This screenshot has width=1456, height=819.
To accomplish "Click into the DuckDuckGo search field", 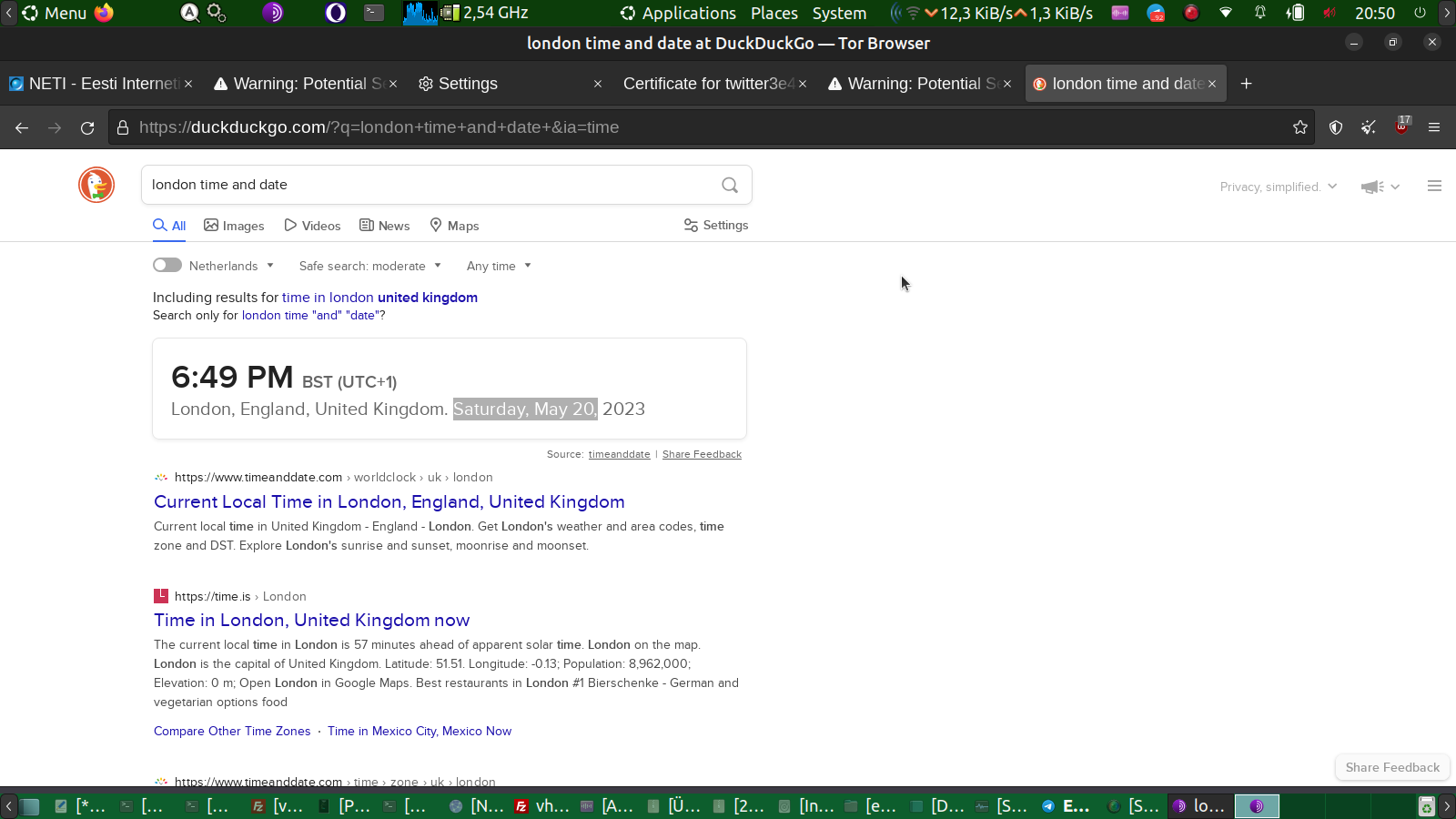I will pos(428,185).
